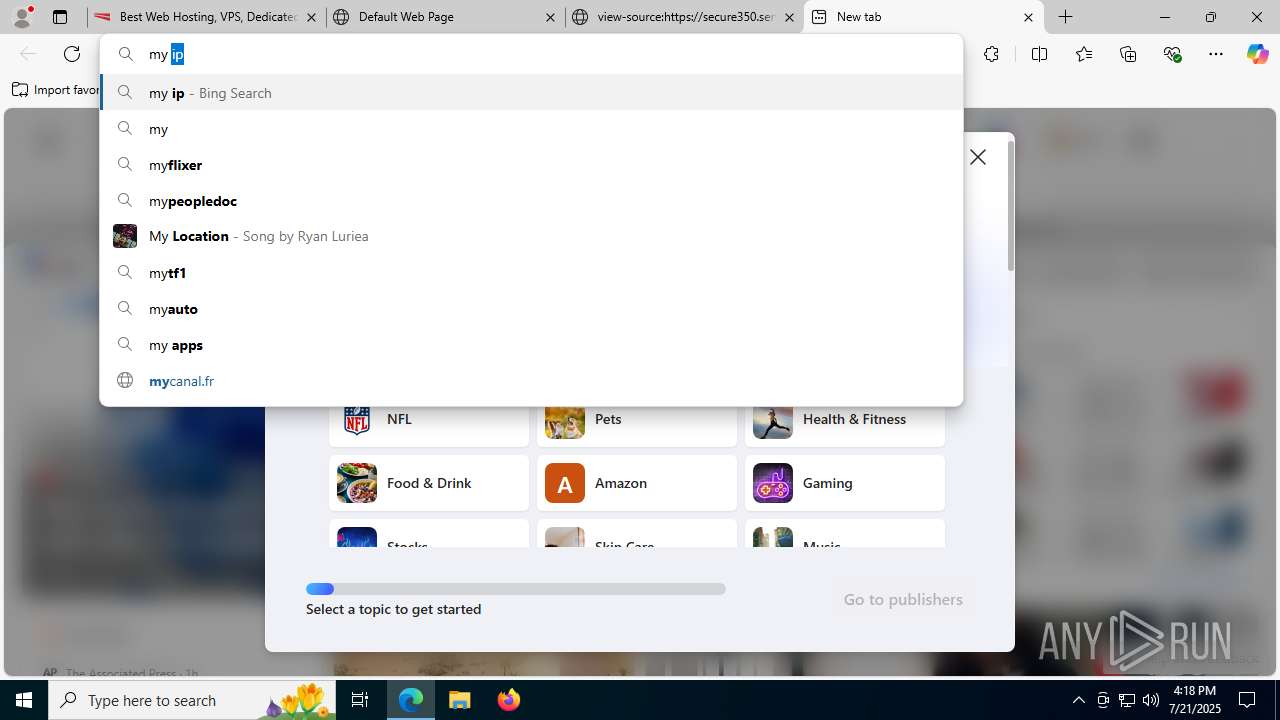This screenshot has width=1280, height=720.
Task: Select the 'my apps' suggestion
Action: pyautogui.click(x=531, y=345)
